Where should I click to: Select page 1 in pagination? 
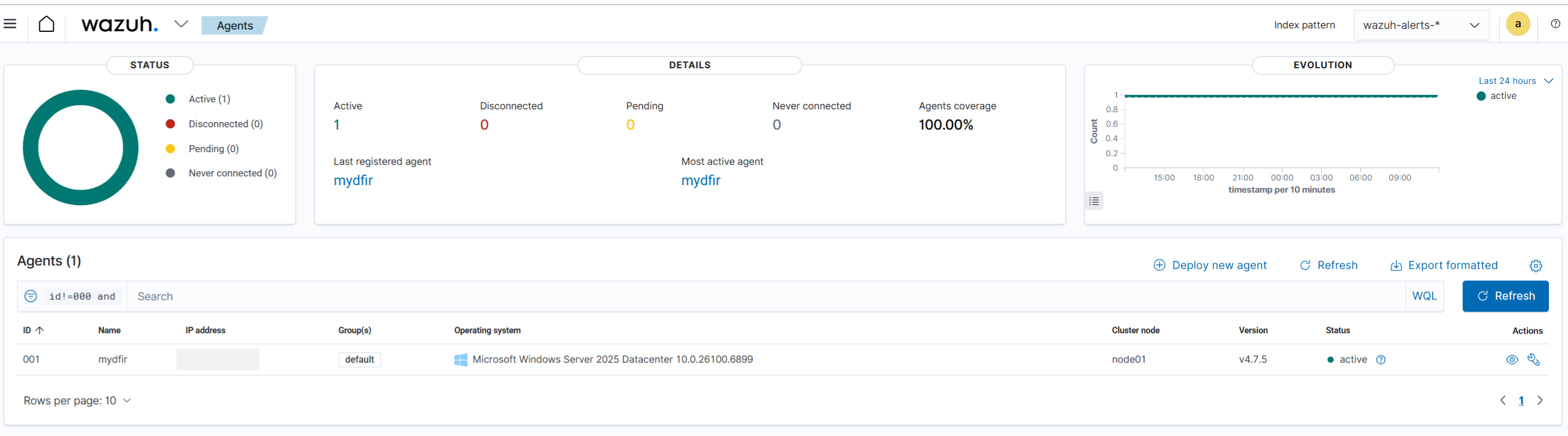tap(1521, 401)
